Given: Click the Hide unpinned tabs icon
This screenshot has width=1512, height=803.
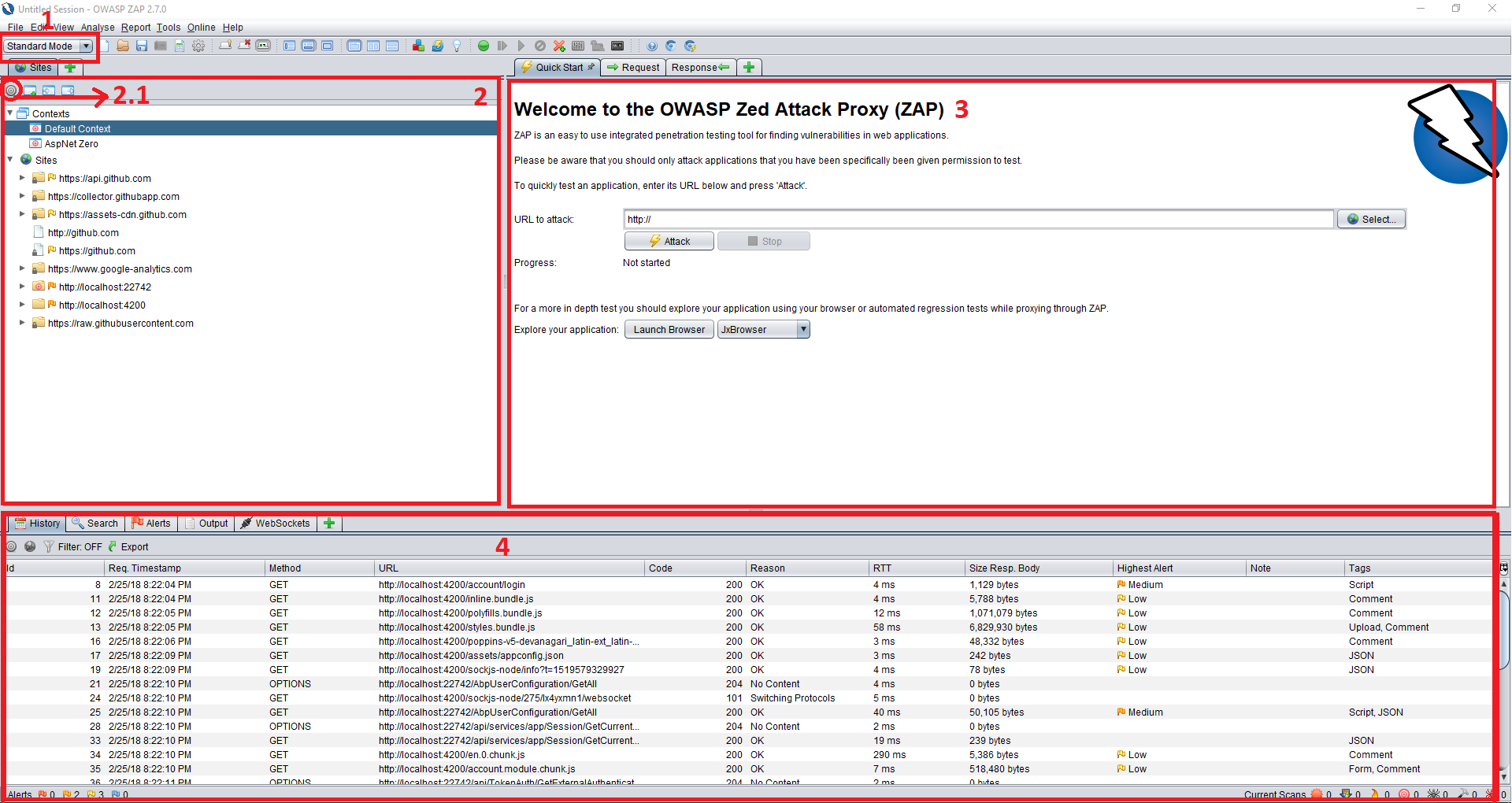Looking at the screenshot, I should pos(244,46).
